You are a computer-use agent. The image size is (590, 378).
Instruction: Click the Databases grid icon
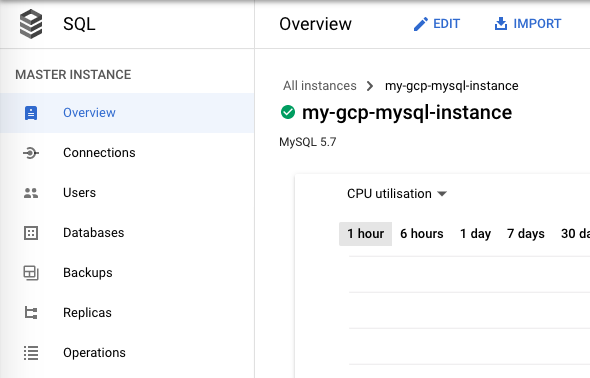[x=31, y=233]
